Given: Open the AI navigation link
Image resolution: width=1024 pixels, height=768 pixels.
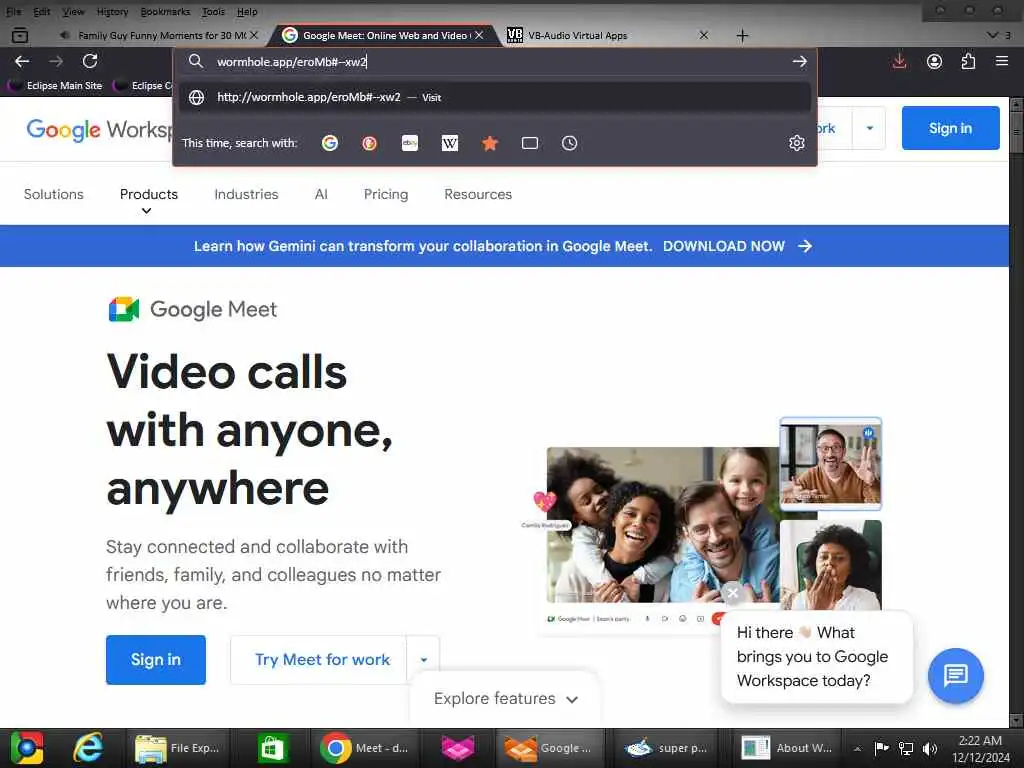Looking at the screenshot, I should (x=321, y=194).
